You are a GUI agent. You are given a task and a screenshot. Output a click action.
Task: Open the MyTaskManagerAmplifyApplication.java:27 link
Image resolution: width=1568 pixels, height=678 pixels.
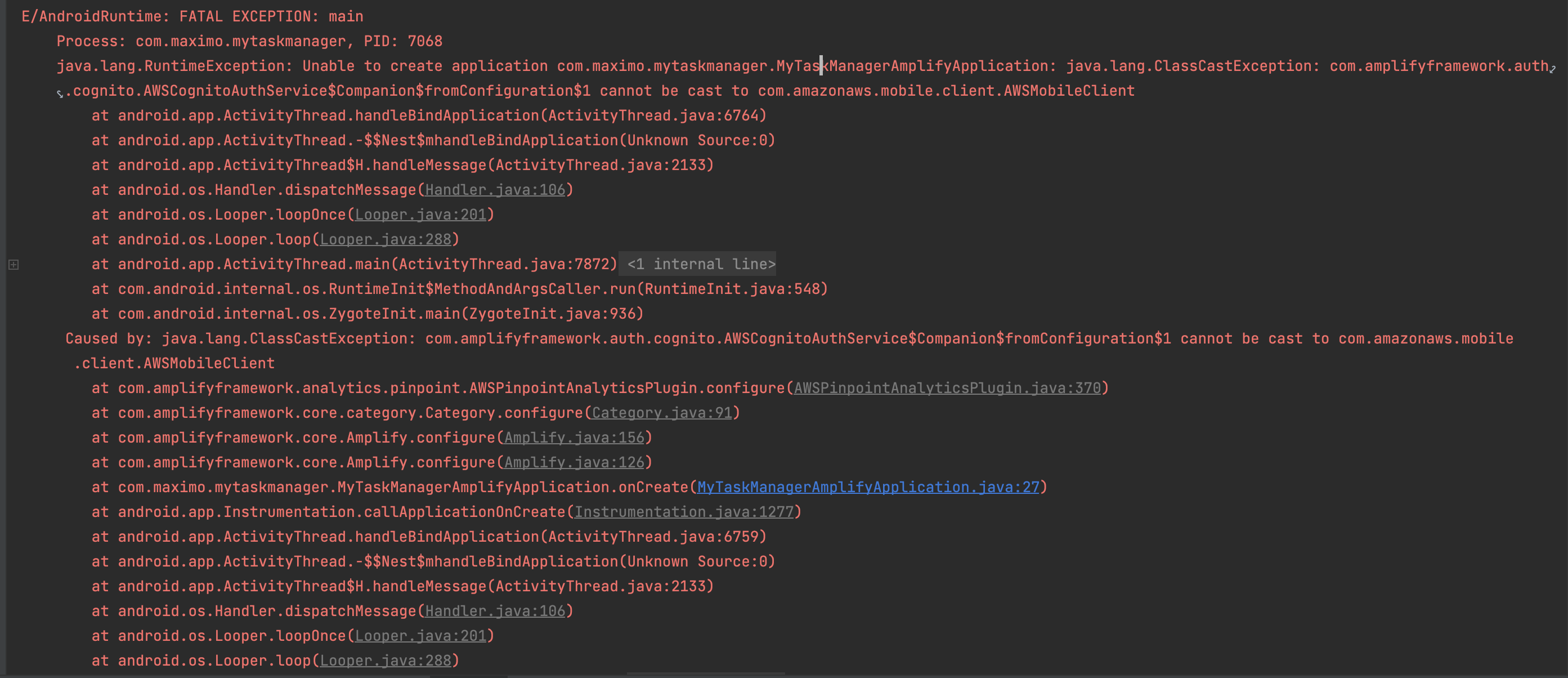pyautogui.click(x=868, y=487)
